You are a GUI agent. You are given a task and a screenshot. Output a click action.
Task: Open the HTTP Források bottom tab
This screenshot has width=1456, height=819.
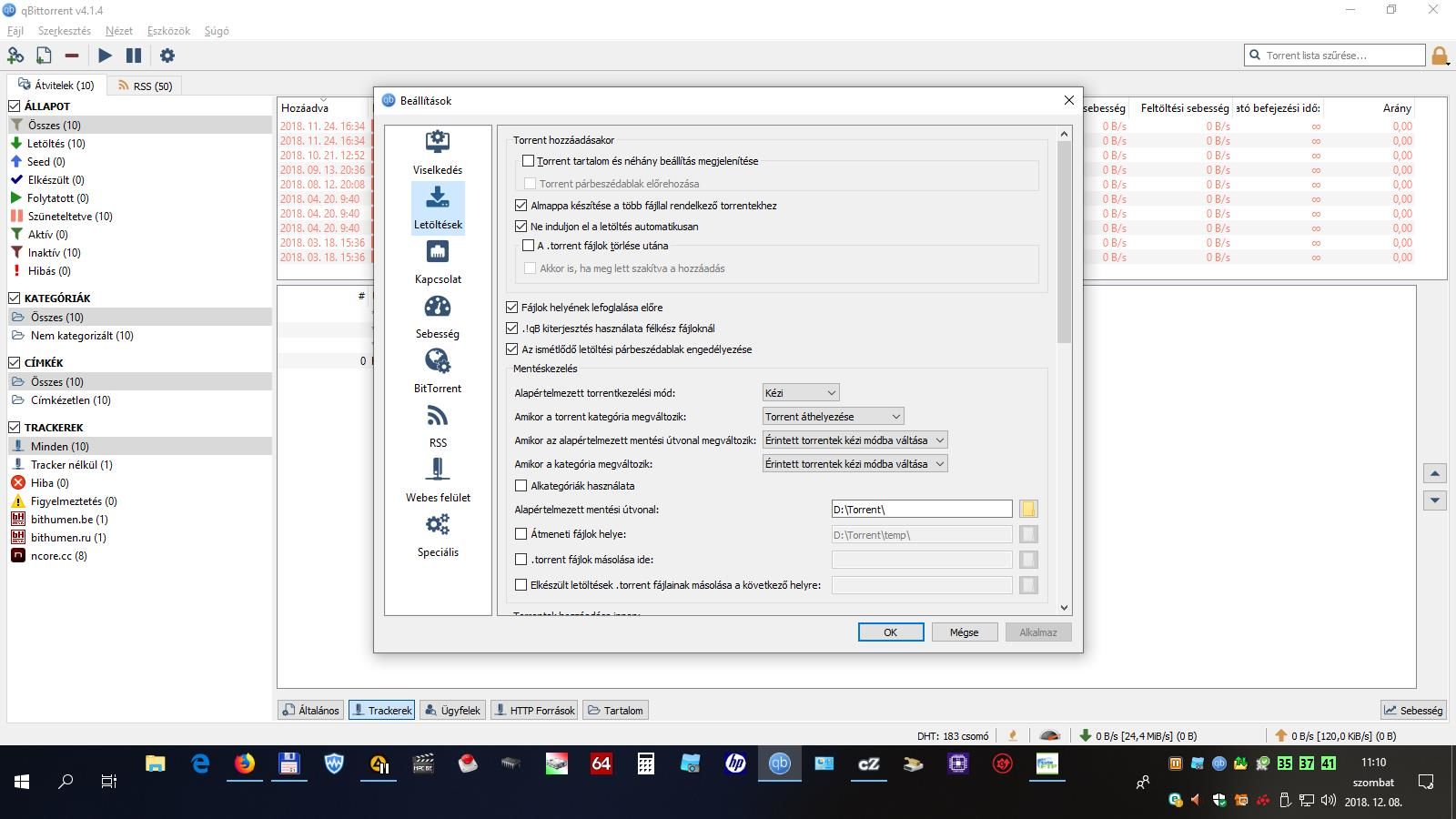coord(534,711)
